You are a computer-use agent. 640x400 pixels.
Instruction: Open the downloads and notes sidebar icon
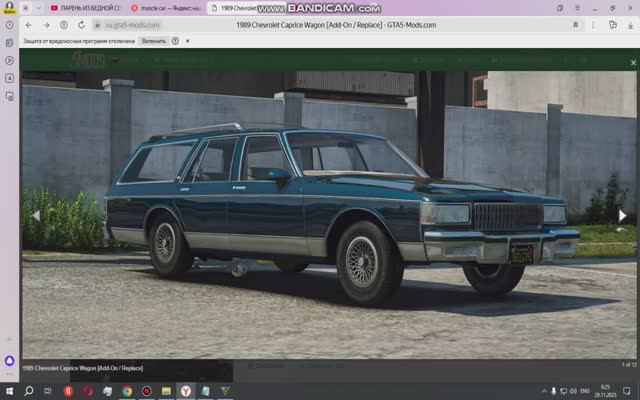point(9,96)
